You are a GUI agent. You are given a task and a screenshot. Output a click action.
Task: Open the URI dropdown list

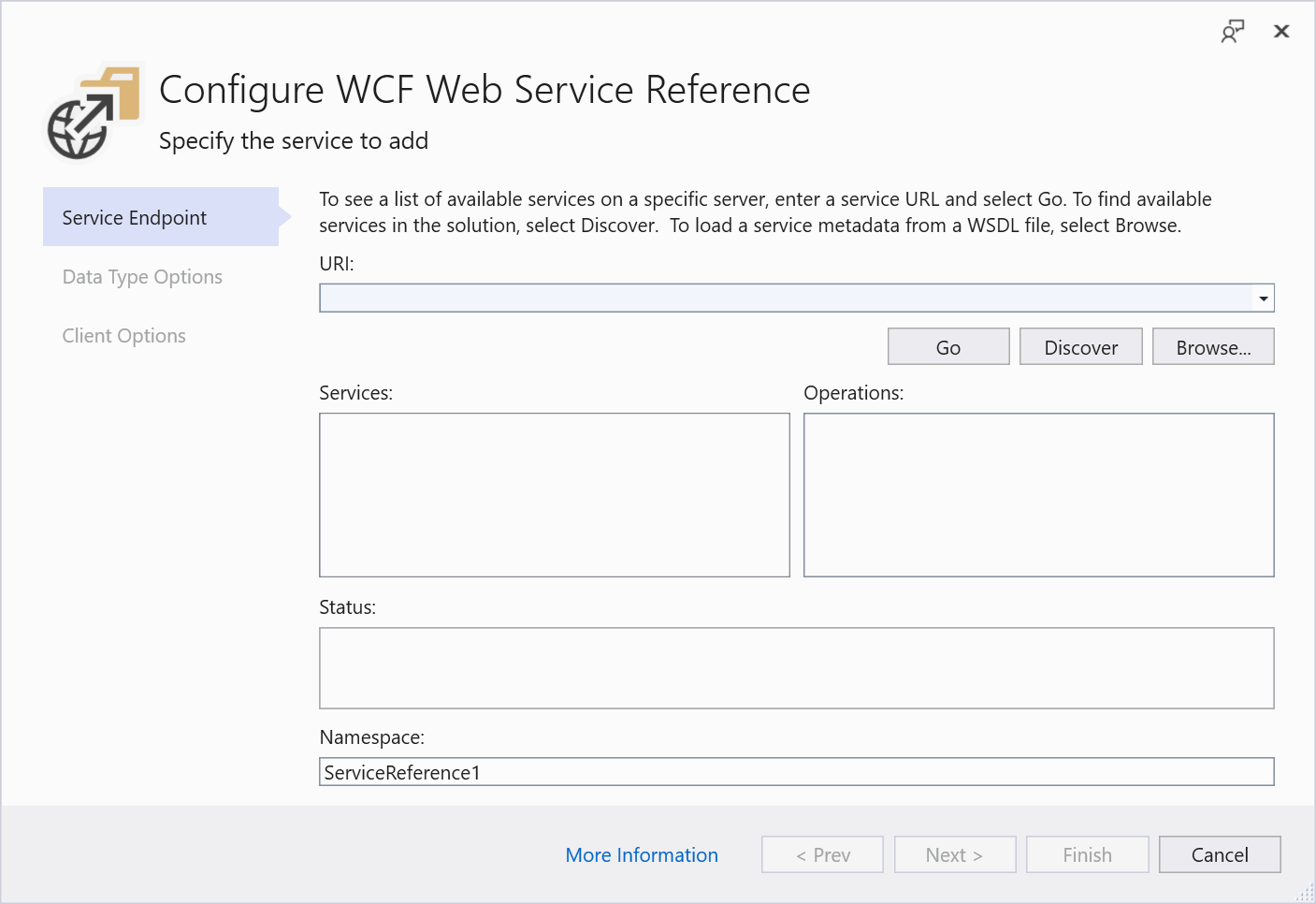[1265, 297]
